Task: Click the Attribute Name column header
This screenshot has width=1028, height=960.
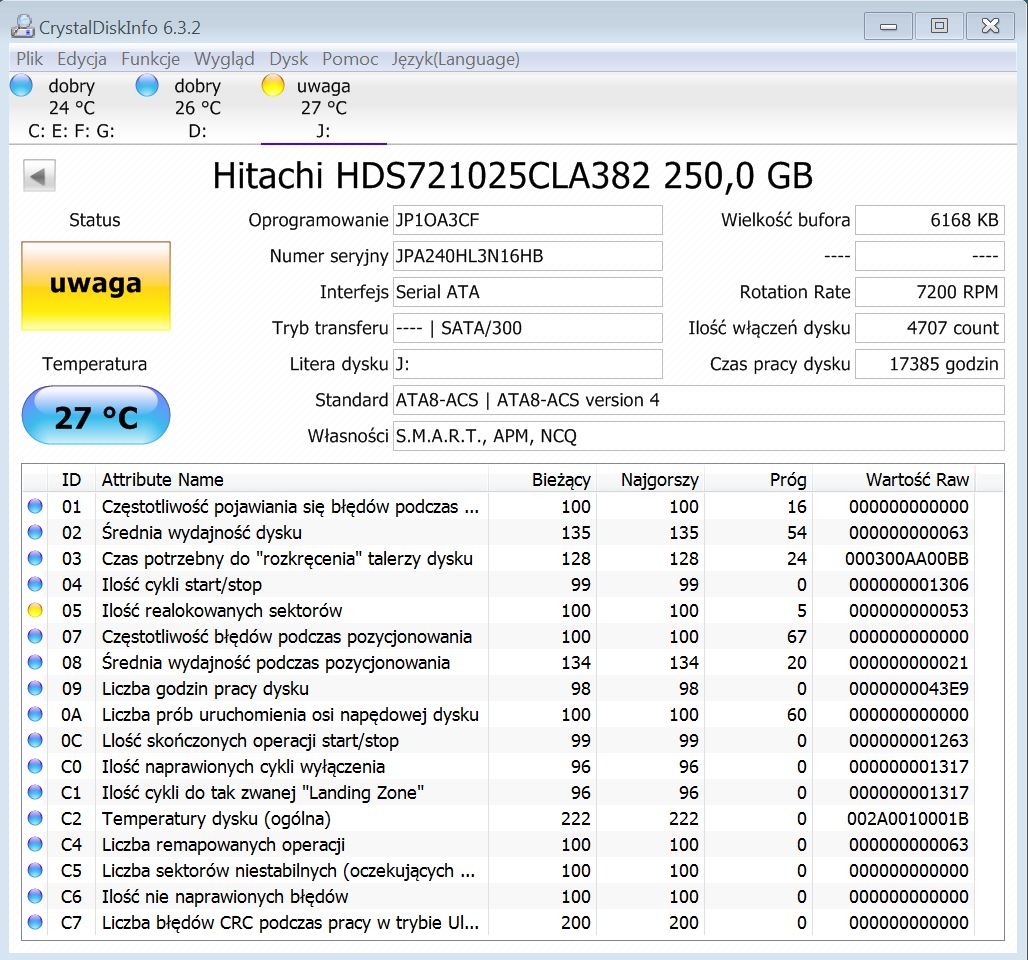Action: (x=292, y=479)
